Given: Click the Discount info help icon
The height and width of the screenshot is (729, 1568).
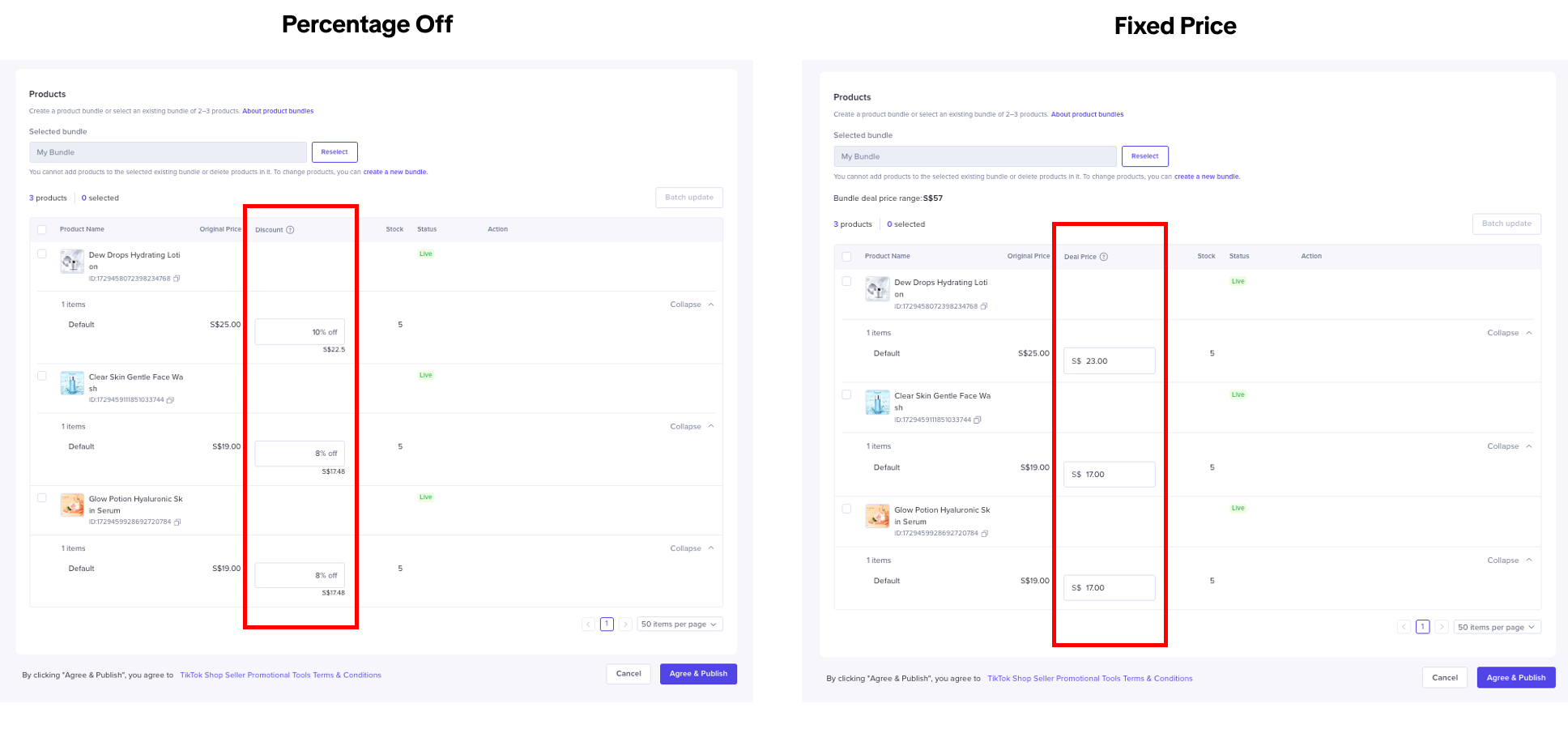Looking at the screenshot, I should [x=290, y=230].
